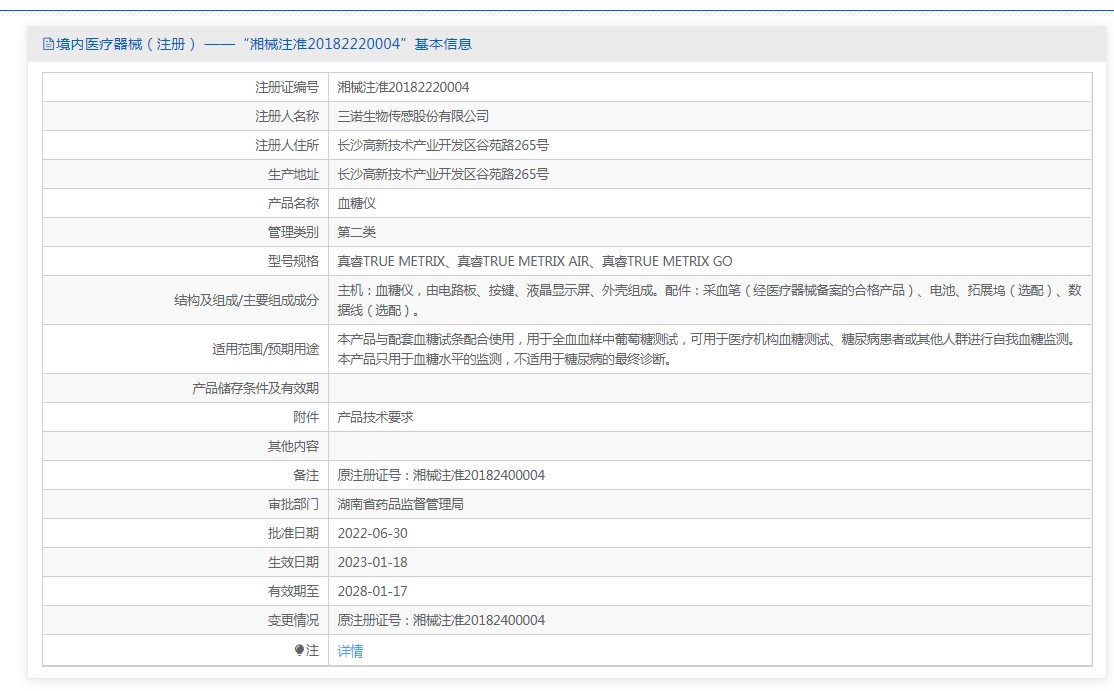Click the 其他内容 label
The image size is (1114, 691).
[293, 447]
